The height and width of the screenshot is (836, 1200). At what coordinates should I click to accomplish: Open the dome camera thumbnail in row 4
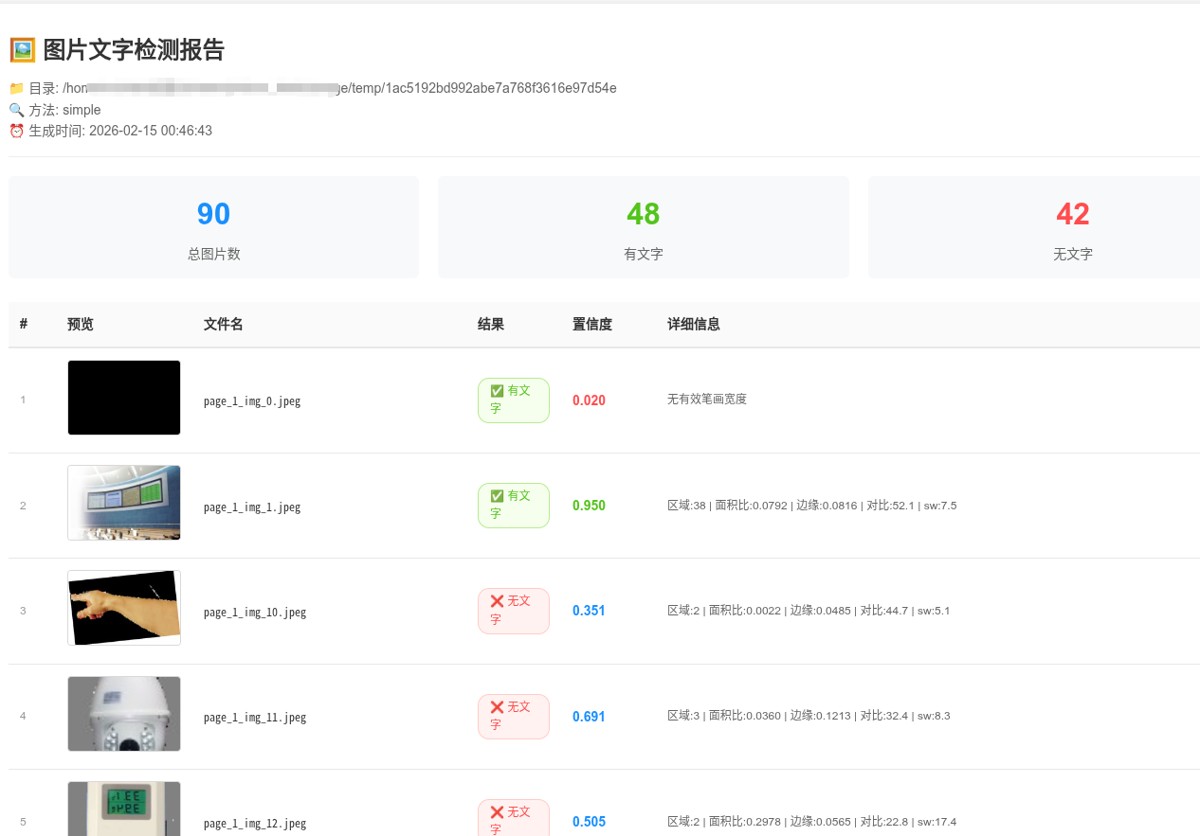tap(124, 714)
